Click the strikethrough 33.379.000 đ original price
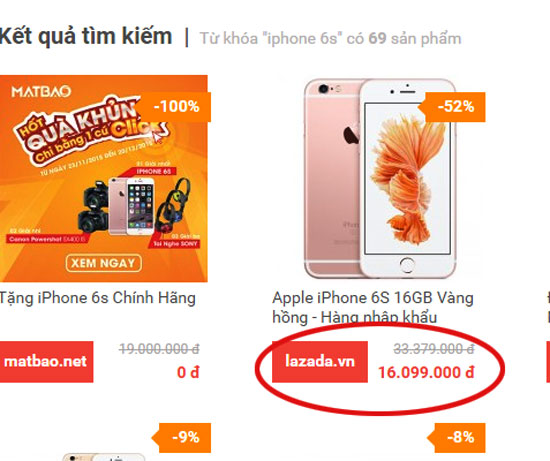 coord(434,349)
